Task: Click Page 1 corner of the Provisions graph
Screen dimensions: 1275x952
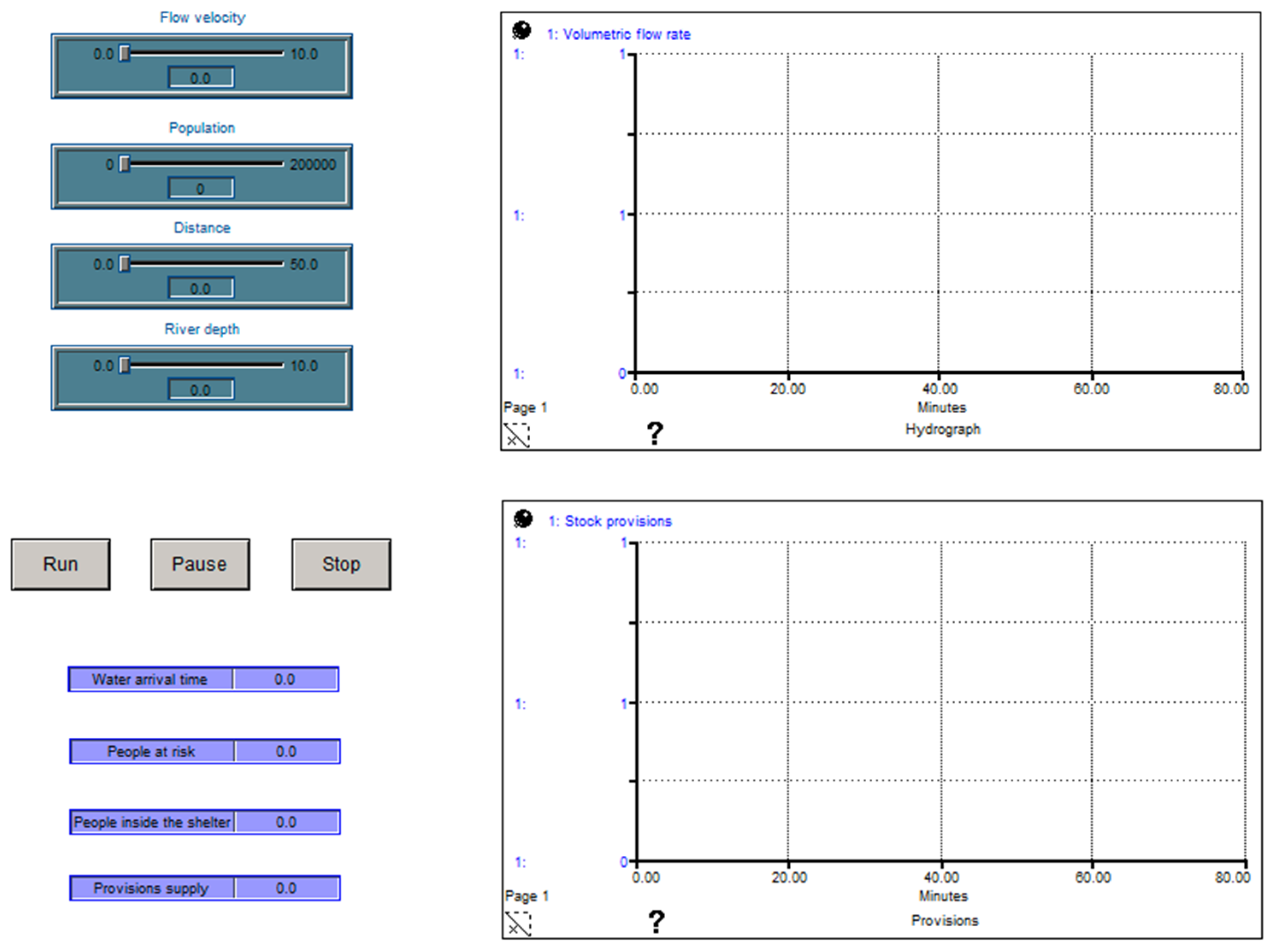Action: [x=524, y=896]
